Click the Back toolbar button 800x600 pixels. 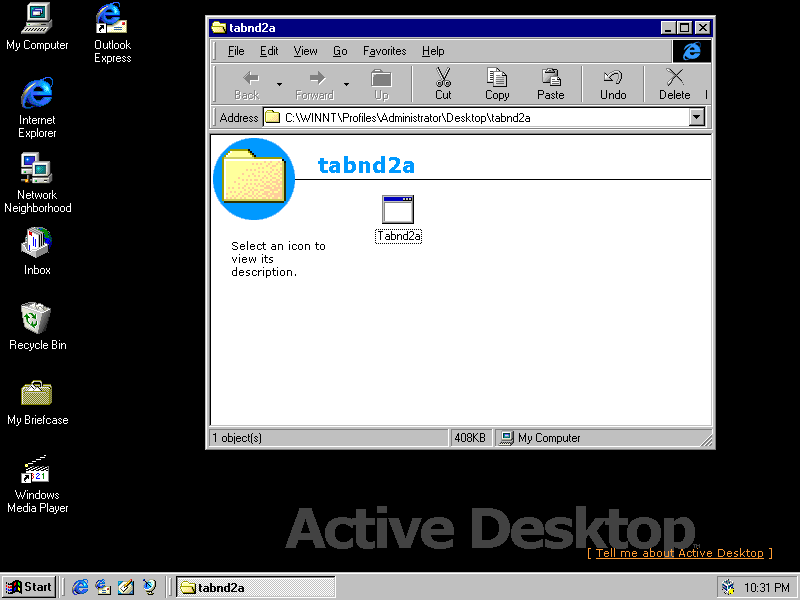[247, 85]
